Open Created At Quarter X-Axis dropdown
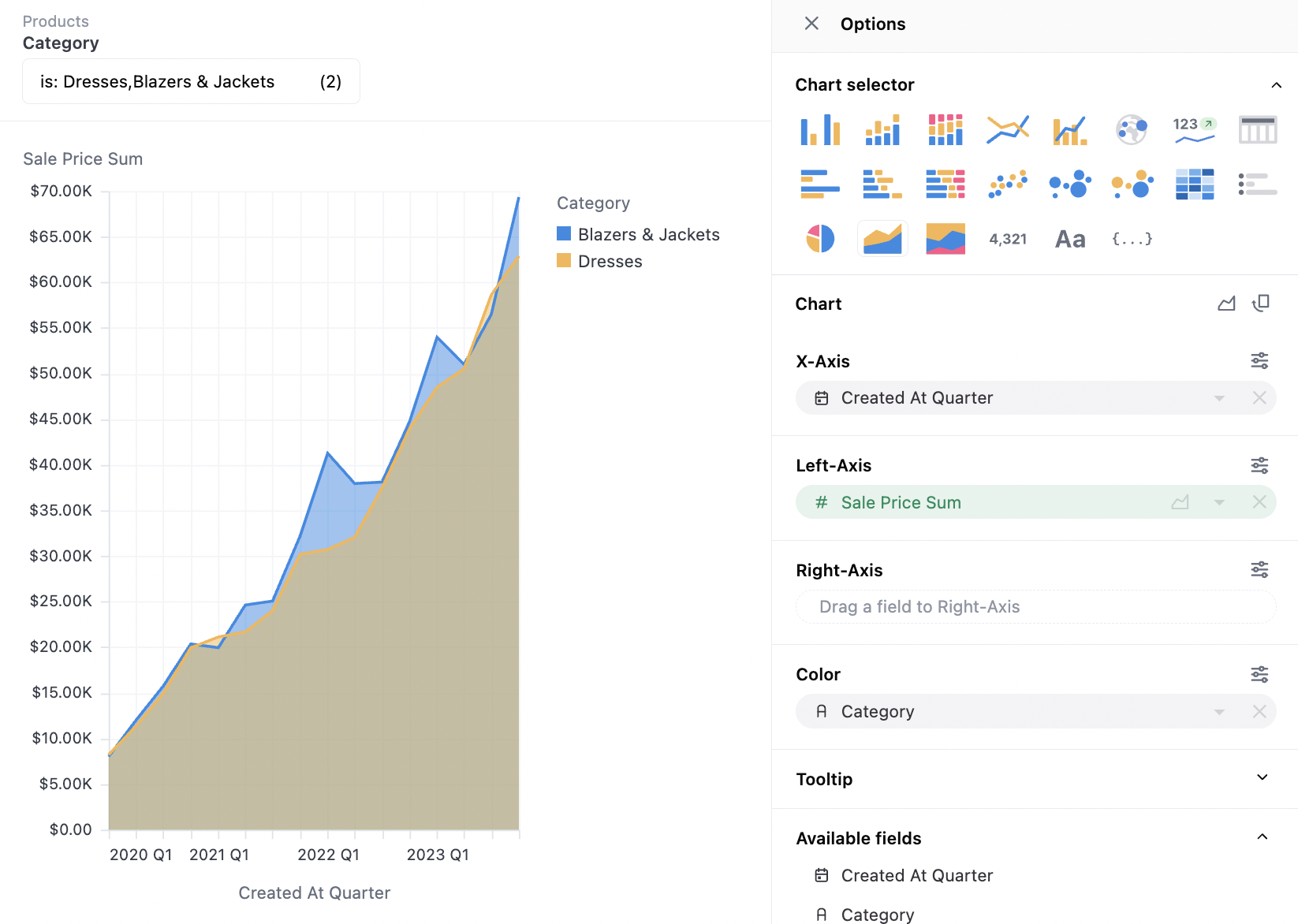Viewport: 1298px width, 924px height. (1219, 398)
